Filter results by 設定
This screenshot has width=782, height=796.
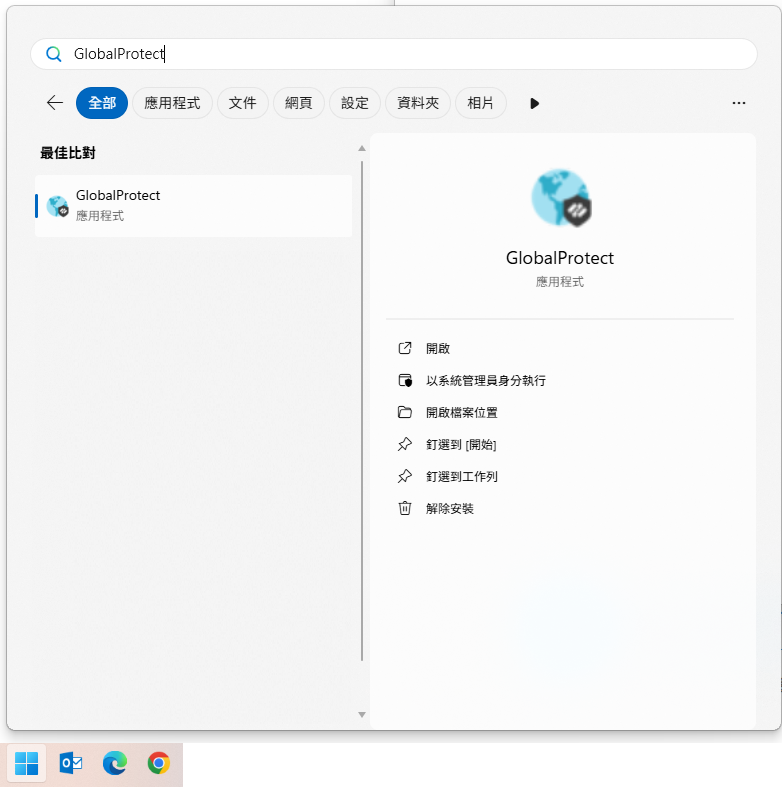coord(354,103)
